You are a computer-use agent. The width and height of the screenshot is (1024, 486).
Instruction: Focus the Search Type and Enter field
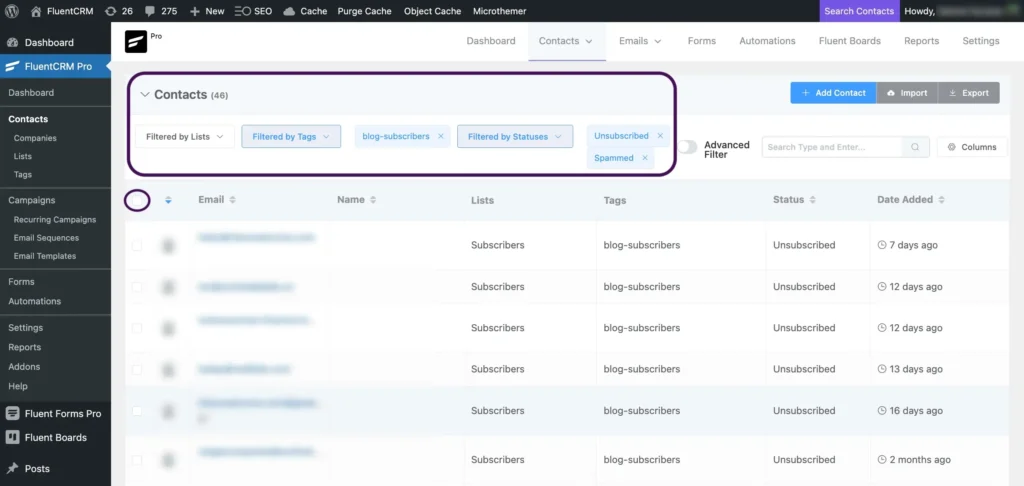(x=832, y=147)
